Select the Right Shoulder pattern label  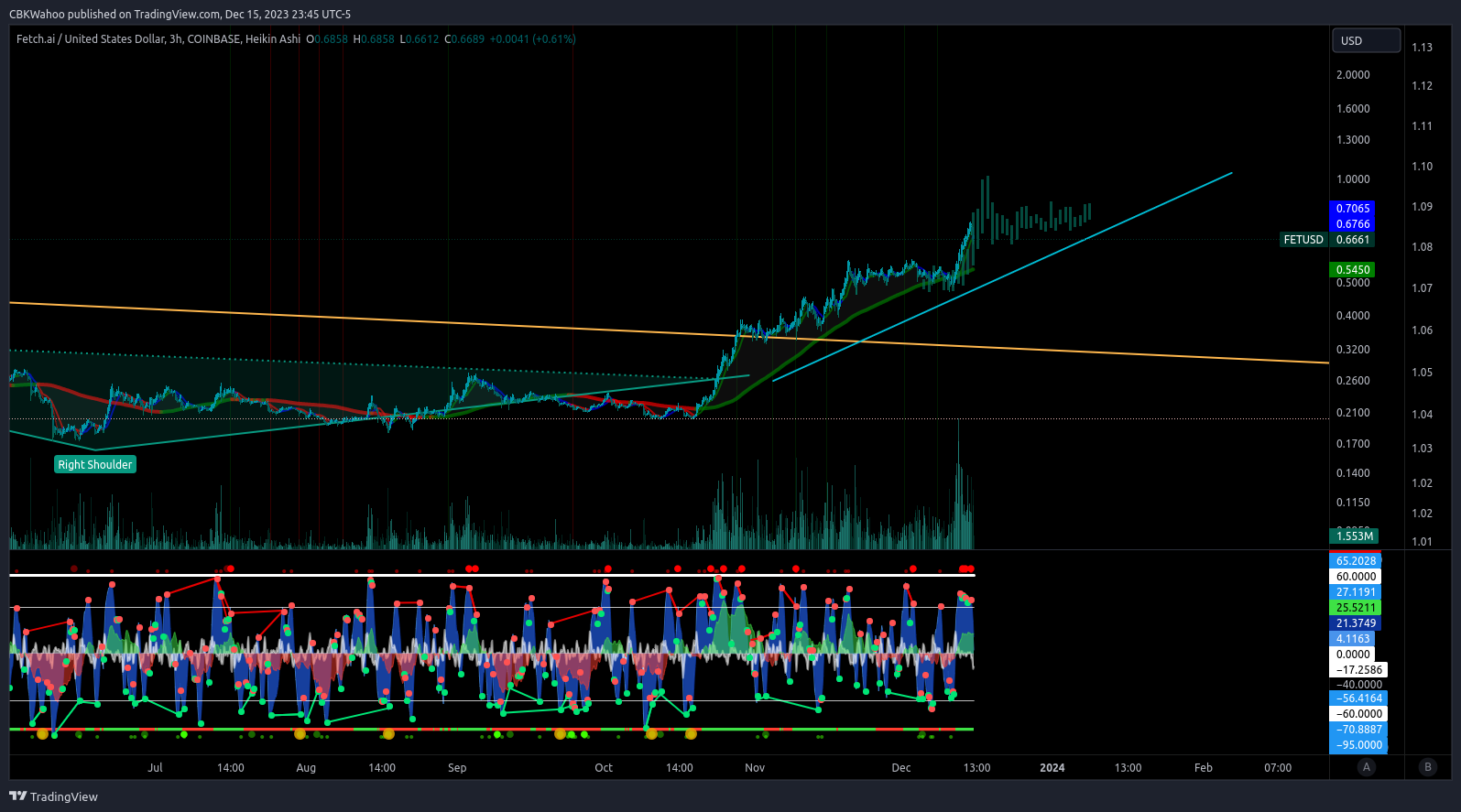click(95, 464)
